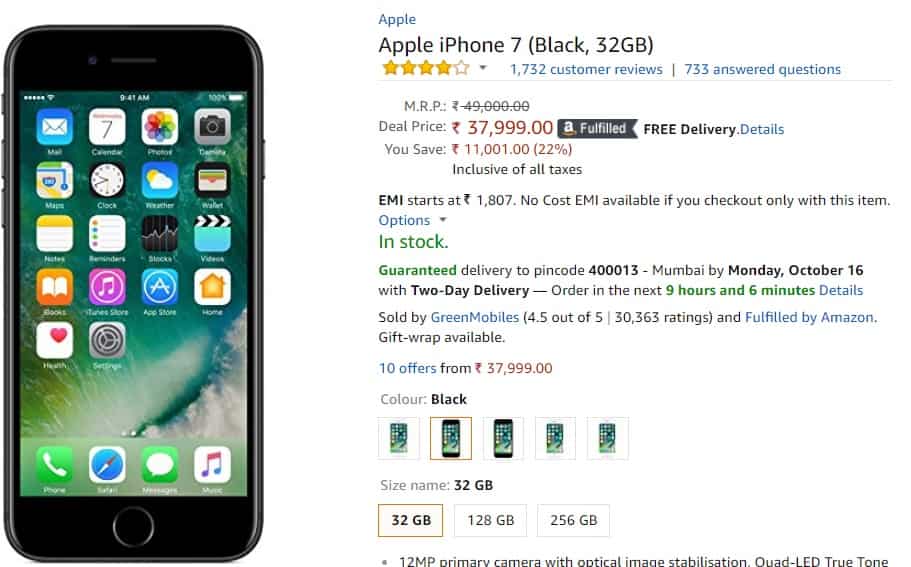Image resolution: width=911 pixels, height=567 pixels.
Task: Click the green Phone icon in dock
Action: point(55,465)
